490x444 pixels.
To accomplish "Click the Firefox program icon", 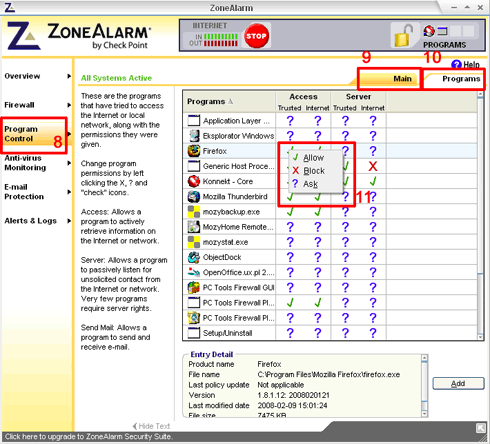I will (194, 151).
